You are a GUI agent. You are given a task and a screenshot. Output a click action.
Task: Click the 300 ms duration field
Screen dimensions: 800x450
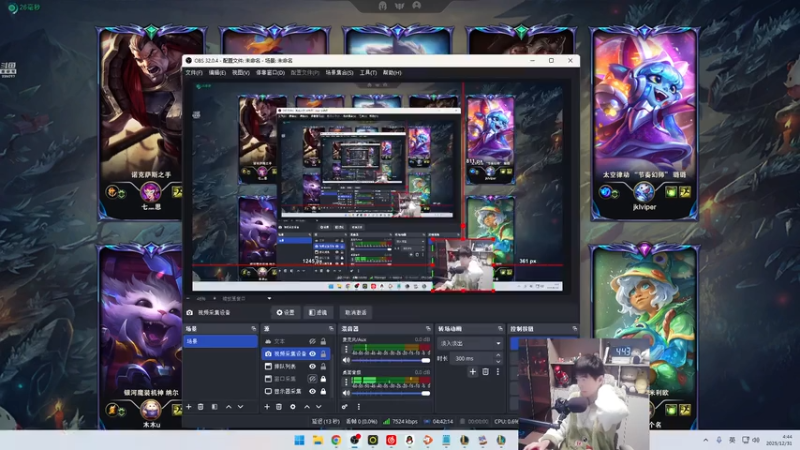tap(471, 359)
